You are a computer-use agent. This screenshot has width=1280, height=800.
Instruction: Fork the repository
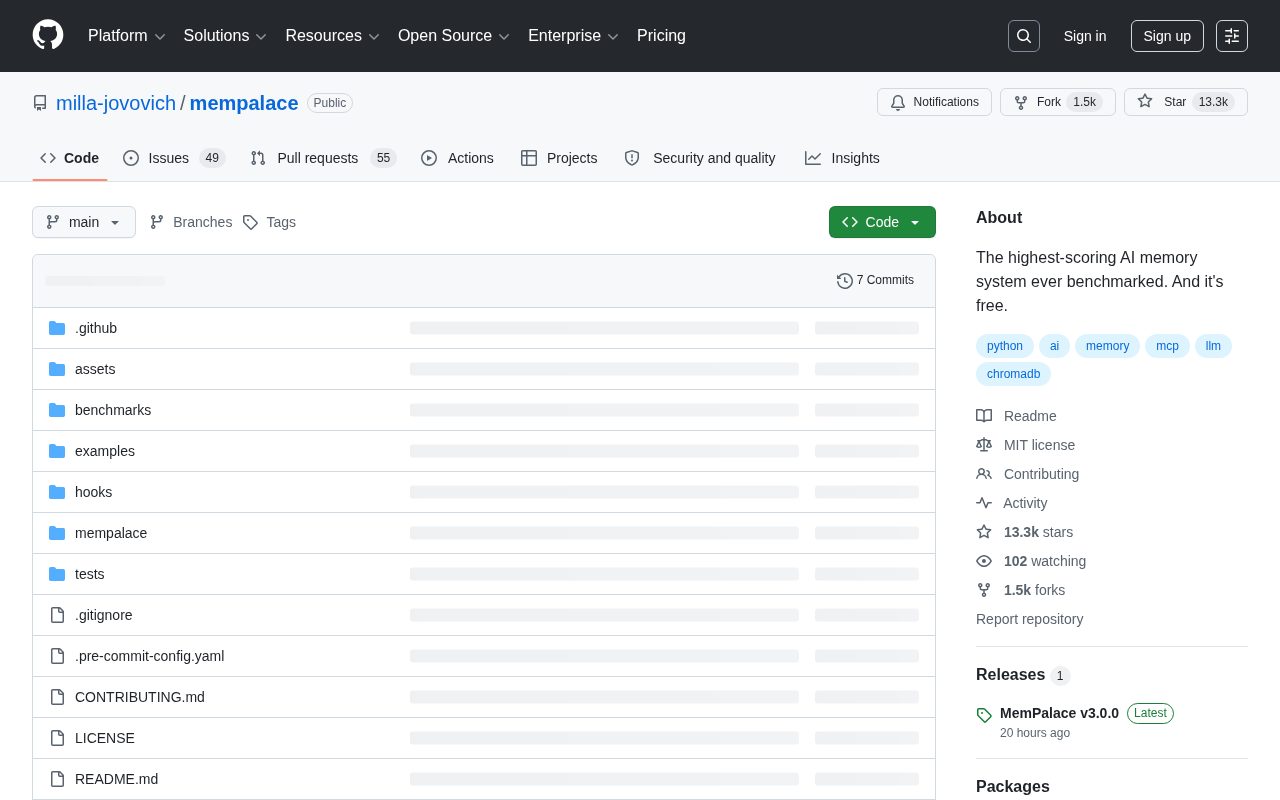pos(1058,102)
